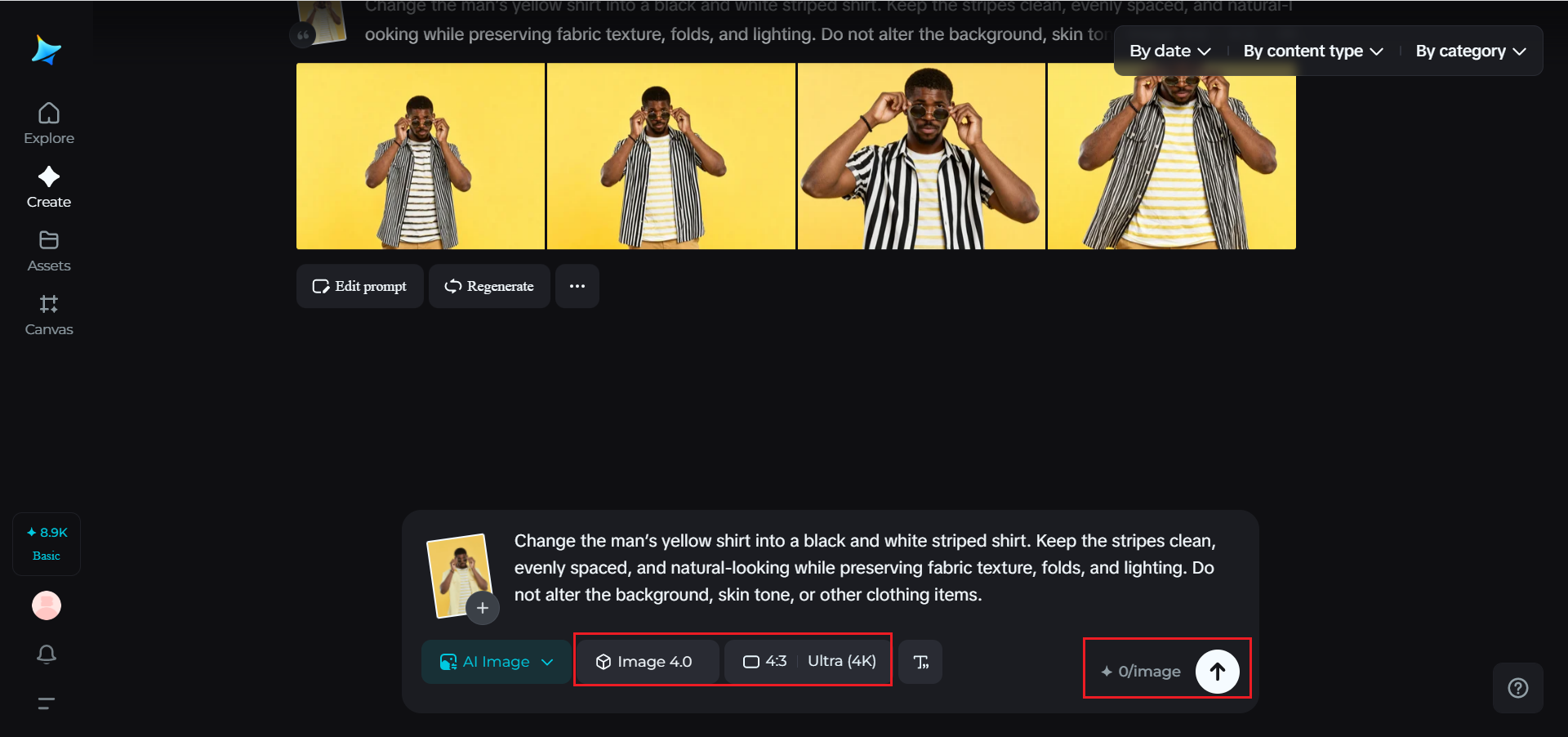The width and height of the screenshot is (1568, 737).
Task: Expand the sidebar menu lines icon
Action: [x=47, y=703]
